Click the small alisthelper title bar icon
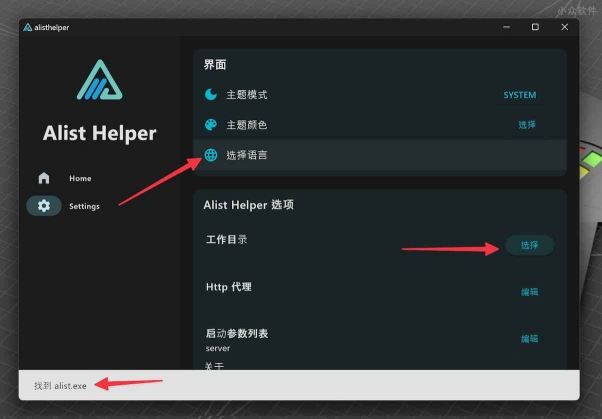Viewport: 602px width, 419px height. coord(28,27)
